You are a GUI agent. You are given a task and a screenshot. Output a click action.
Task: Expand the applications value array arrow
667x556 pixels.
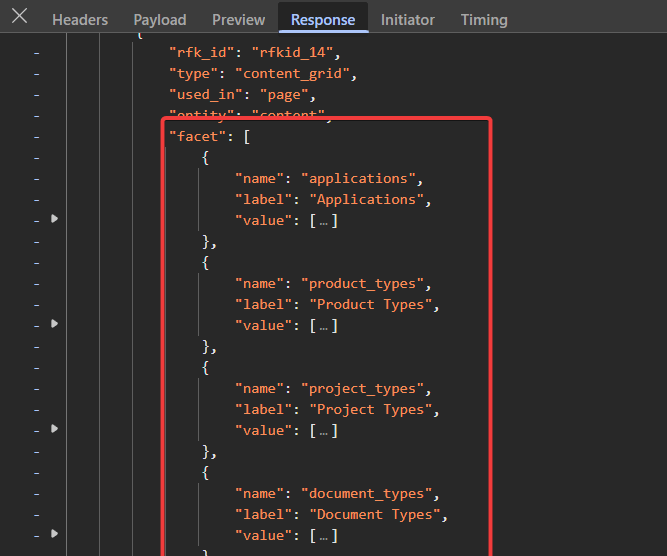coord(54,219)
